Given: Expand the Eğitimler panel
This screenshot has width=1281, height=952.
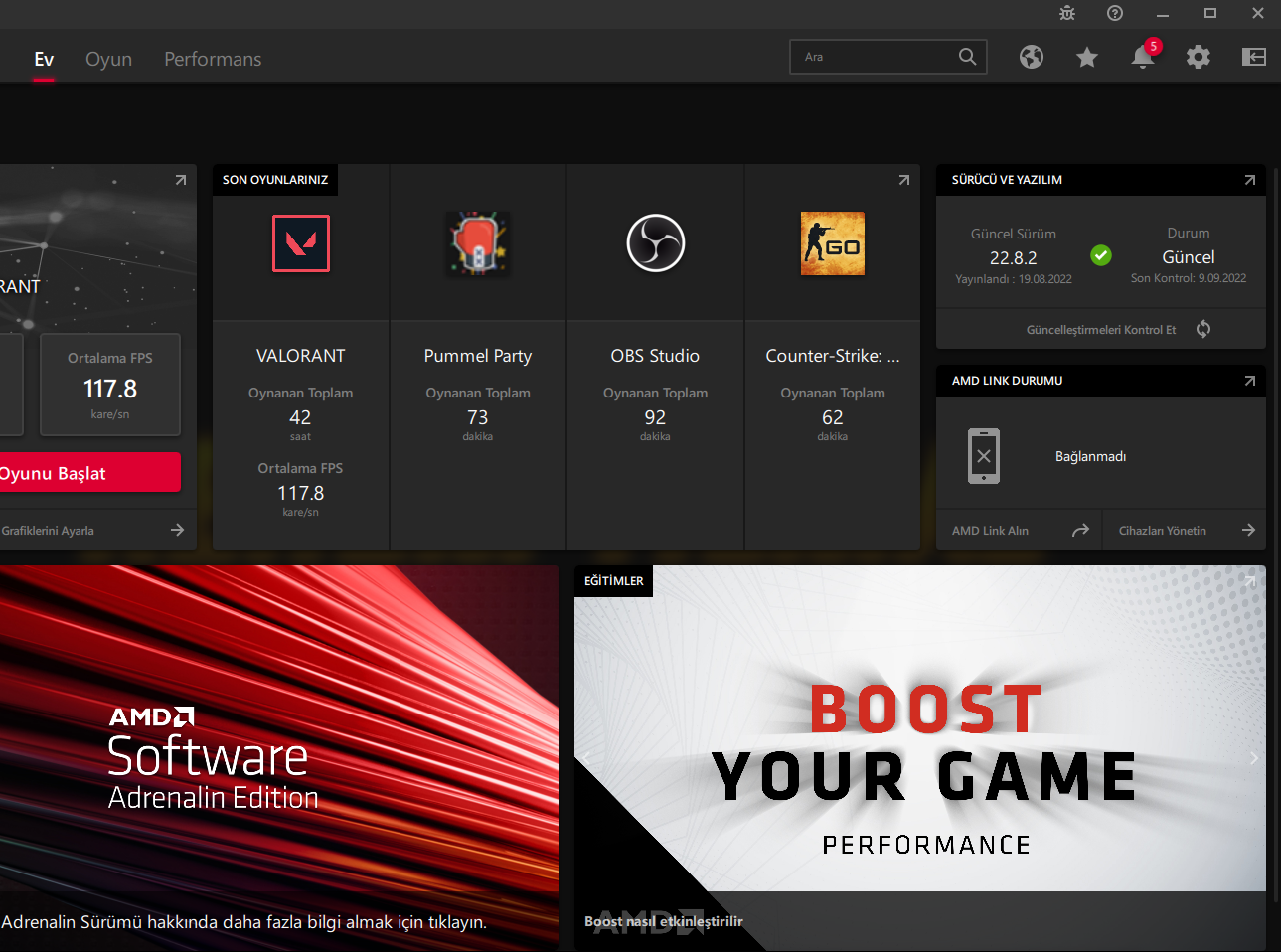Looking at the screenshot, I should pos(1250,581).
